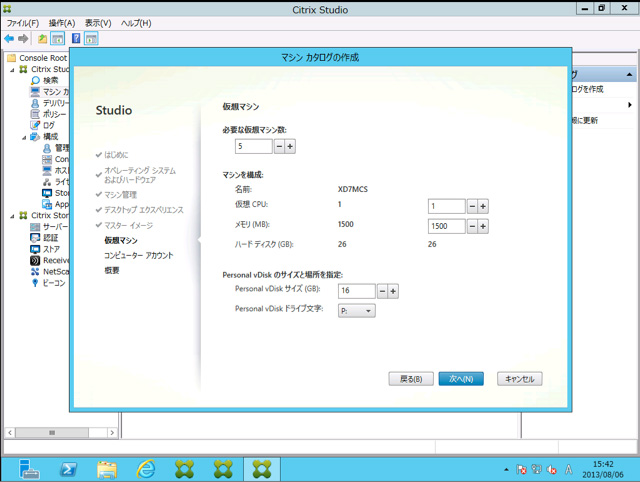Select the 構成 tree node
Screen dimensions: 640x482
point(44,136)
